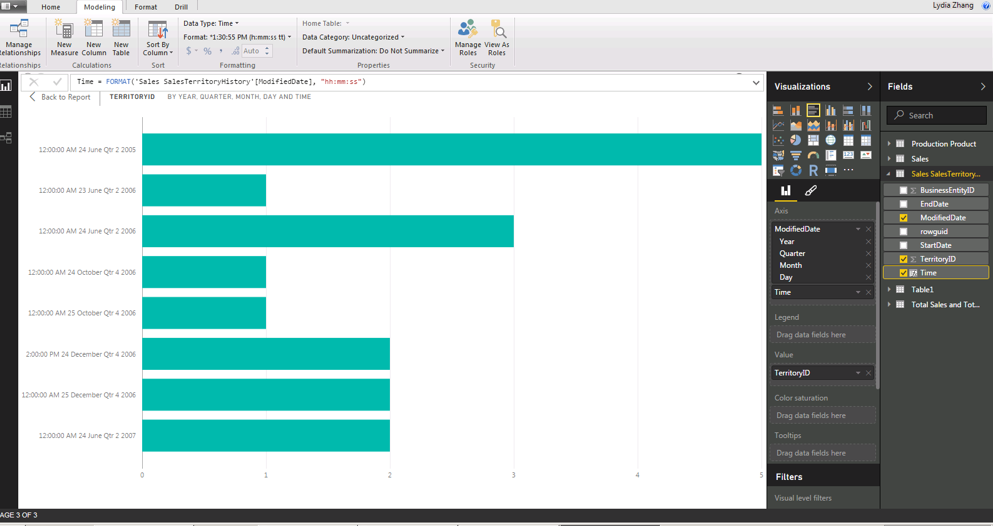Image resolution: width=997 pixels, height=526 pixels.
Task: Click the percent format button
Action: pos(207,51)
